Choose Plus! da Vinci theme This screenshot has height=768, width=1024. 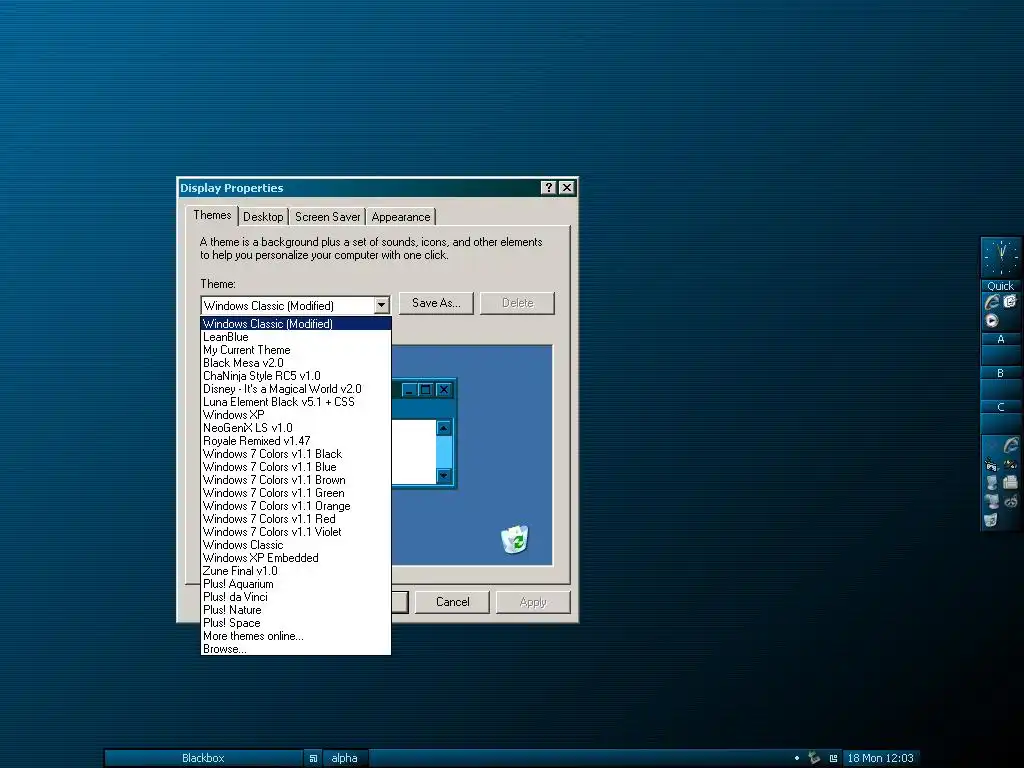point(296,597)
